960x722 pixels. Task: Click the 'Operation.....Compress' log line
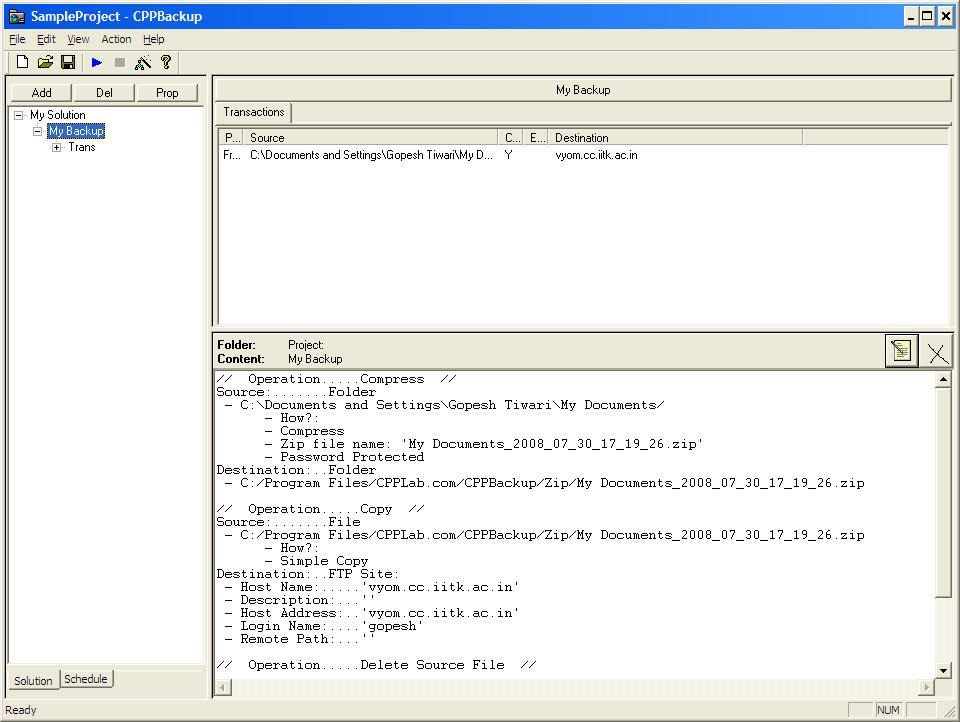coord(336,379)
